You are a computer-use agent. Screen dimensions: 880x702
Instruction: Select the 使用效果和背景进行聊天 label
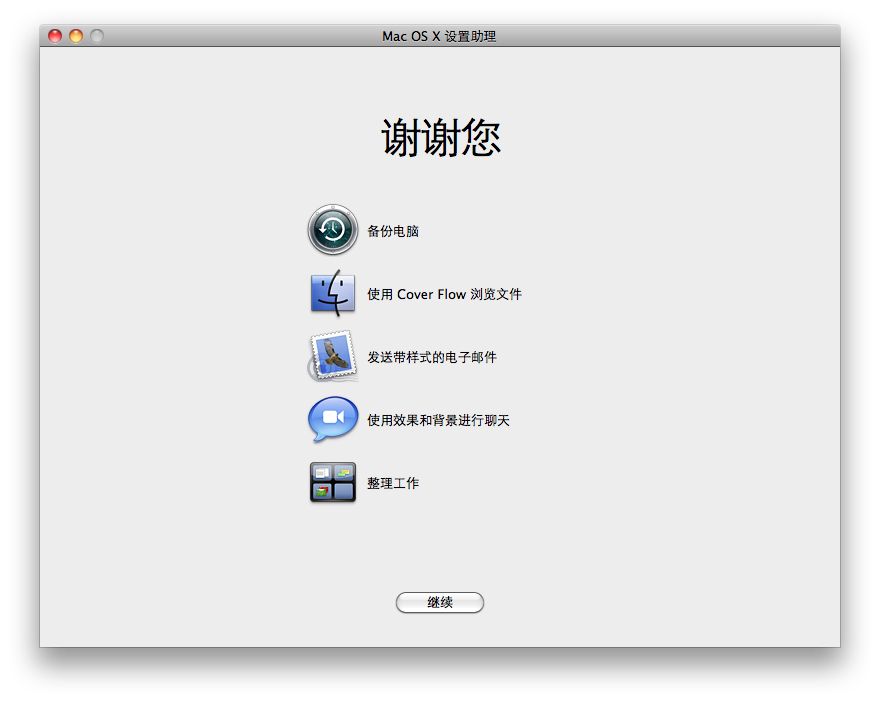pos(438,420)
